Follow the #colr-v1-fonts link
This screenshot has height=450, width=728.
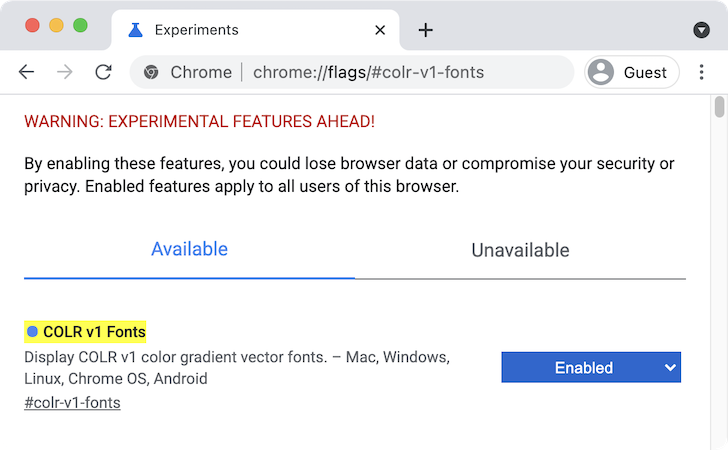tap(72, 403)
